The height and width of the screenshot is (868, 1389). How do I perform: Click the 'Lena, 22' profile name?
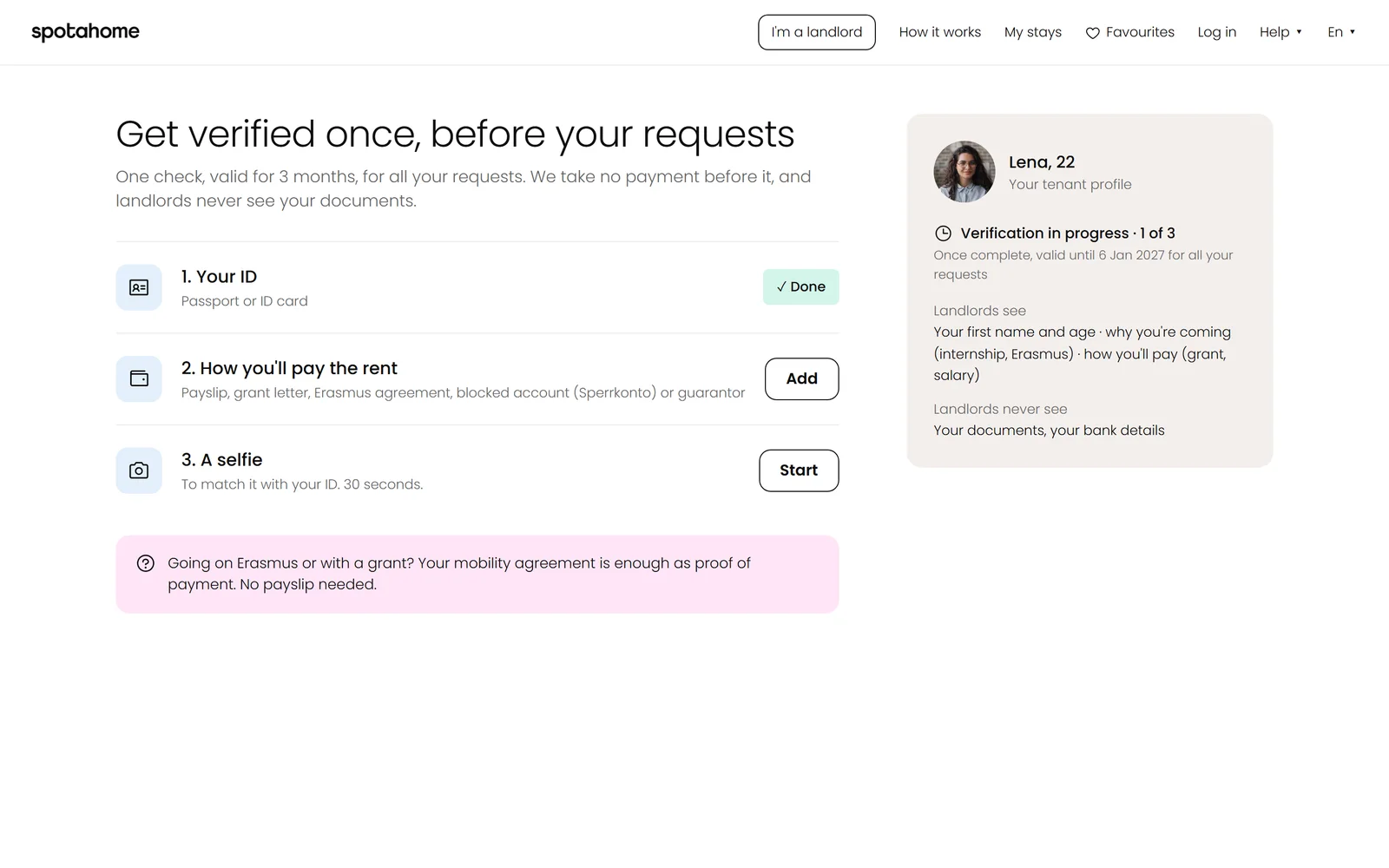pos(1042,162)
